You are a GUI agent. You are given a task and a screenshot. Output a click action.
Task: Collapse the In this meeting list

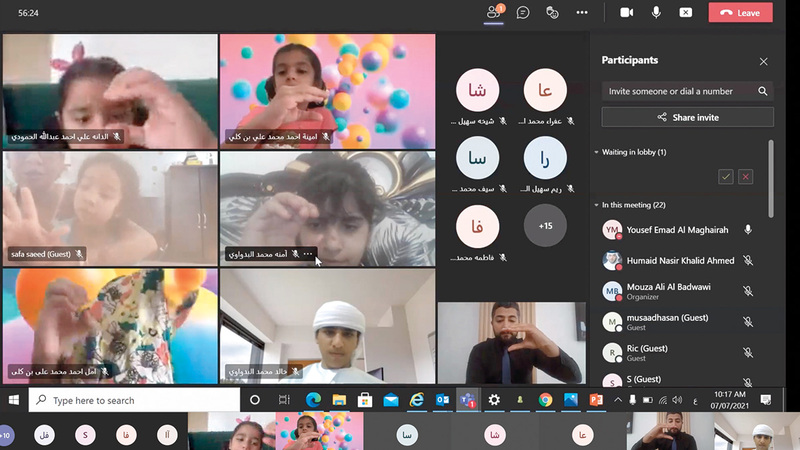(x=597, y=205)
